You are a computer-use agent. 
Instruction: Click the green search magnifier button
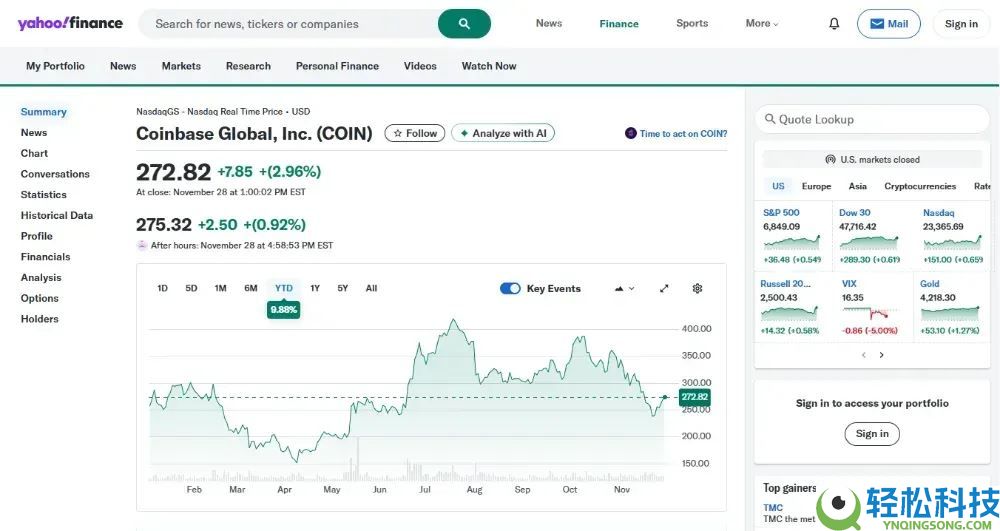pyautogui.click(x=464, y=24)
